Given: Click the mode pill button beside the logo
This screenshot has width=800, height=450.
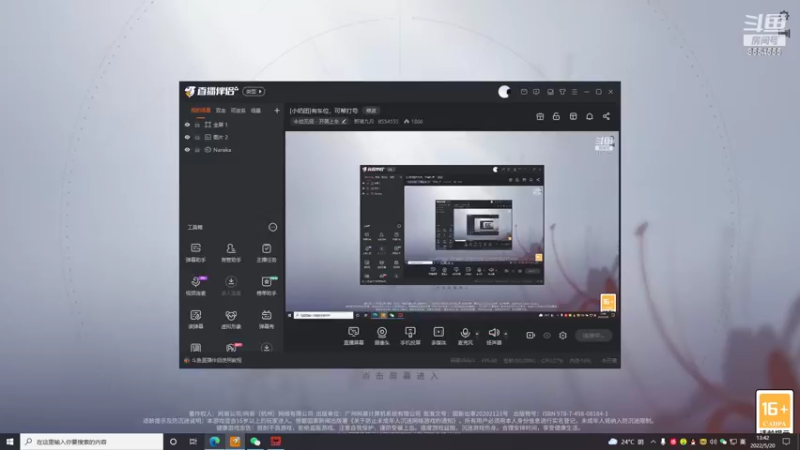Looking at the screenshot, I should pos(254,91).
